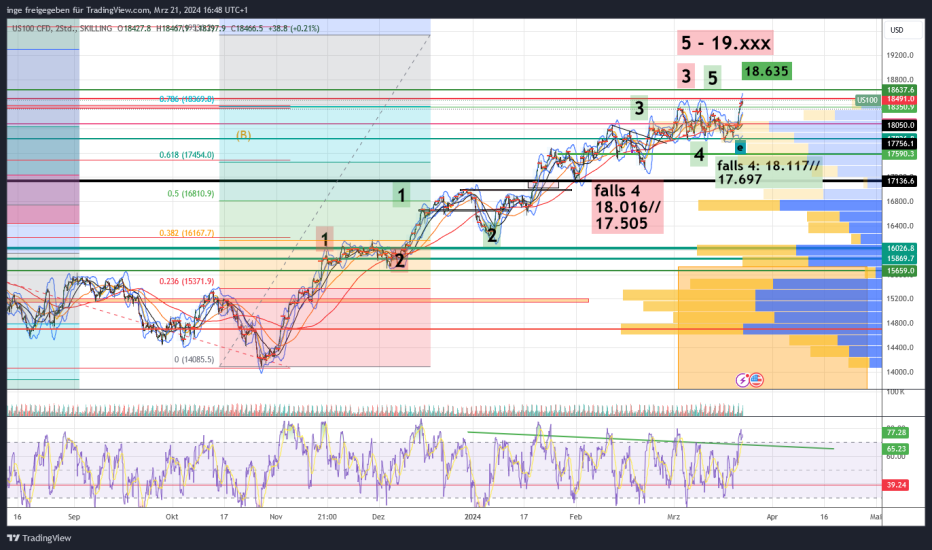Click the 77.28 RSI value label
The height and width of the screenshot is (550, 932).
coord(896,431)
